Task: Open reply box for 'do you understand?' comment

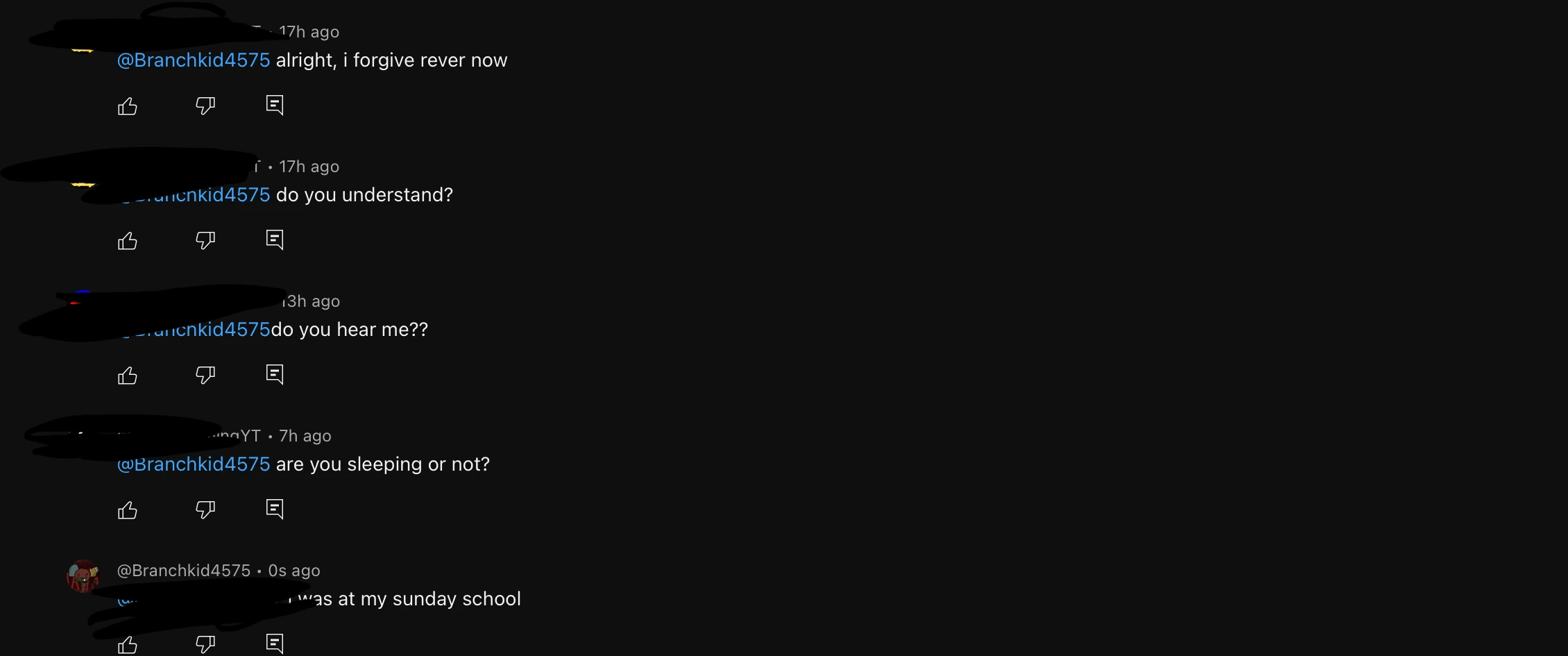Action: point(275,239)
